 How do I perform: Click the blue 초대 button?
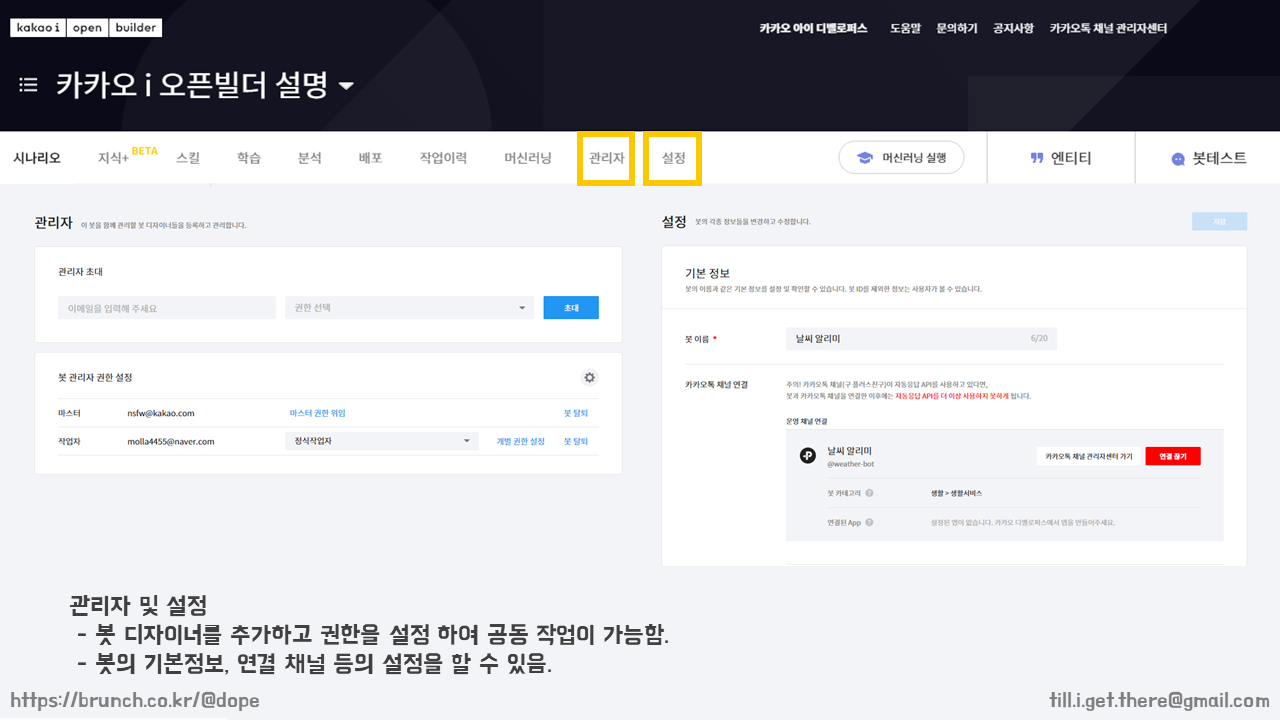click(571, 308)
